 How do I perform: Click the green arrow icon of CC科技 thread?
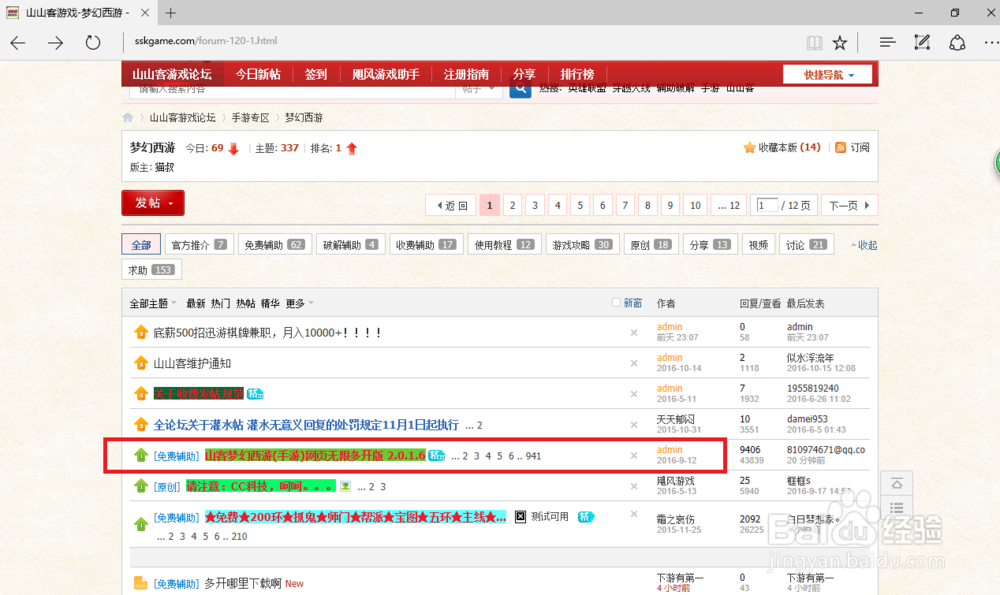click(x=140, y=486)
